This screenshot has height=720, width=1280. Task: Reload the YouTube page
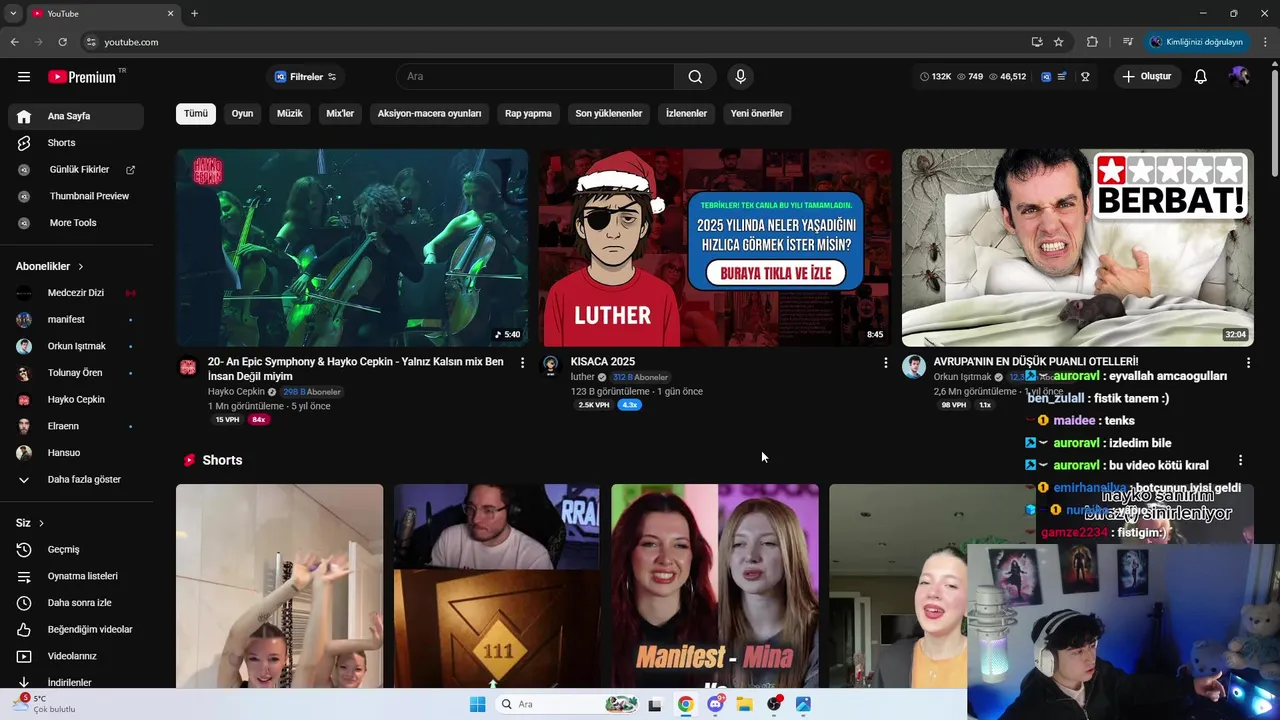tap(62, 42)
